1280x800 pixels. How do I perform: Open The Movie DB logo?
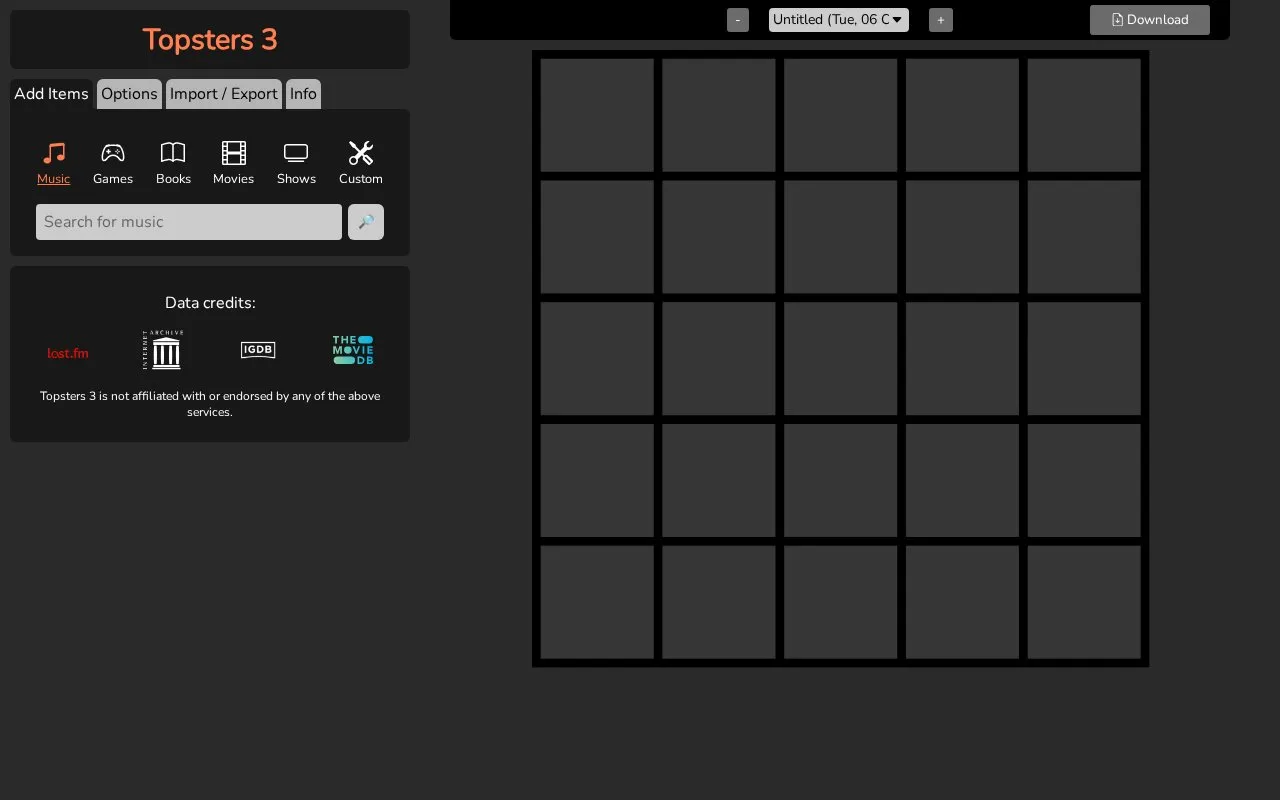[x=353, y=350]
